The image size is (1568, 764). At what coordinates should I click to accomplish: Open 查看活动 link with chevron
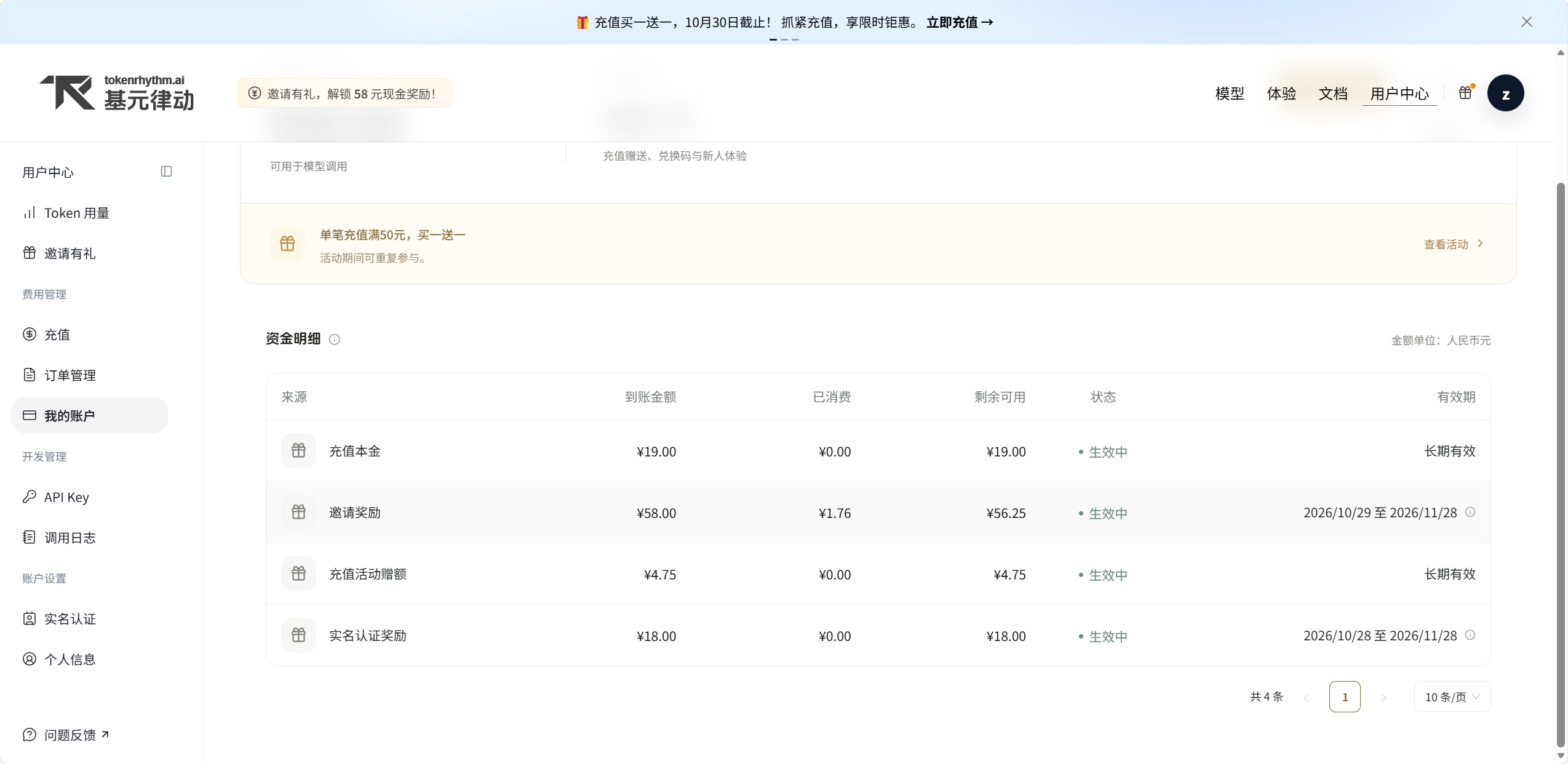(1454, 244)
